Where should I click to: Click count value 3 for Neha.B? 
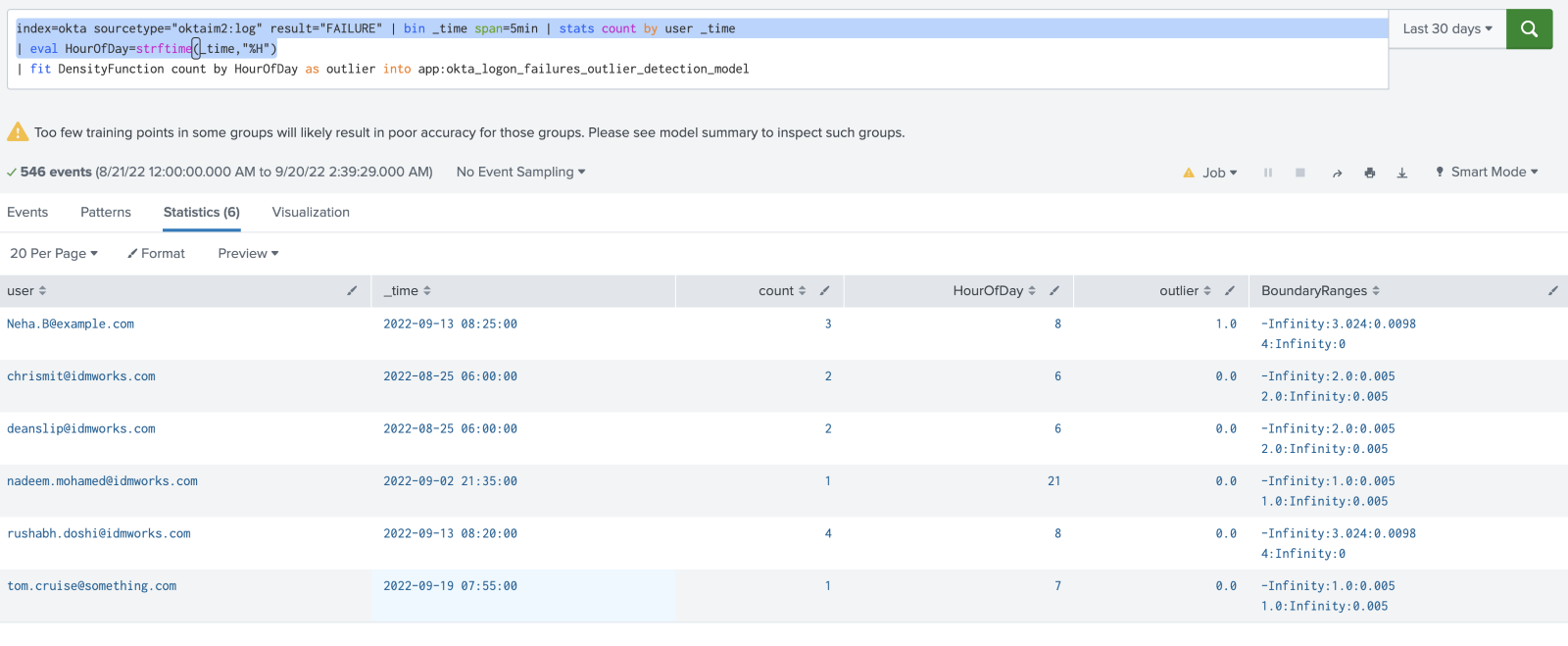(828, 324)
